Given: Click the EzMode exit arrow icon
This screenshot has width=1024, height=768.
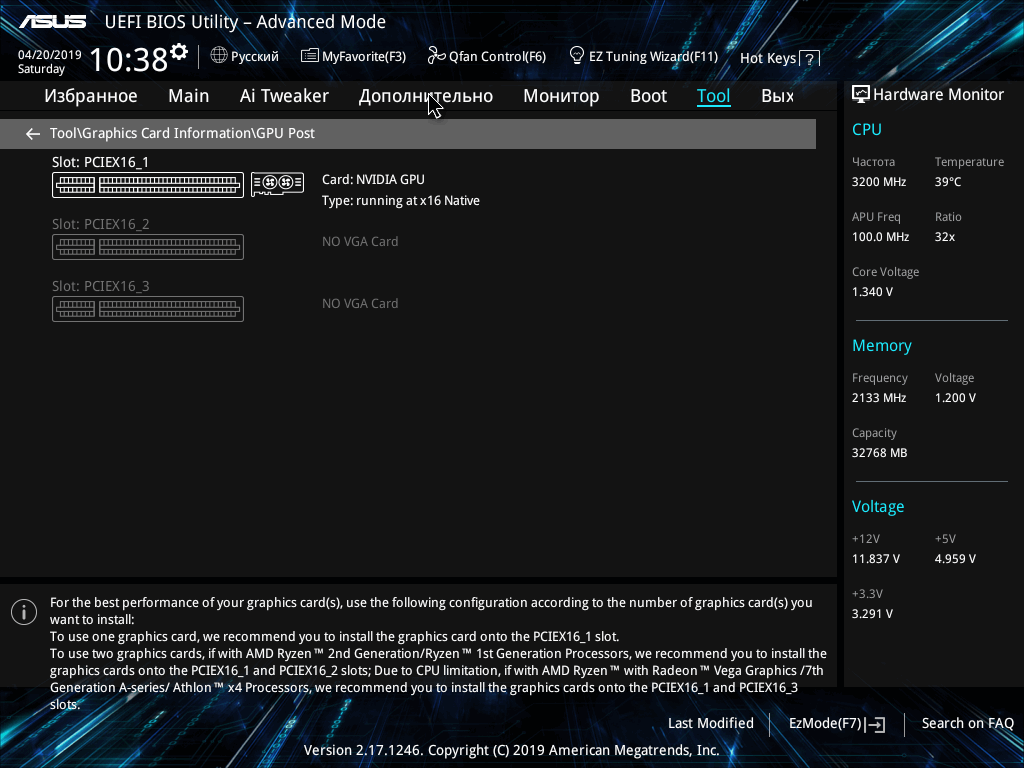Looking at the screenshot, I should point(876,724).
